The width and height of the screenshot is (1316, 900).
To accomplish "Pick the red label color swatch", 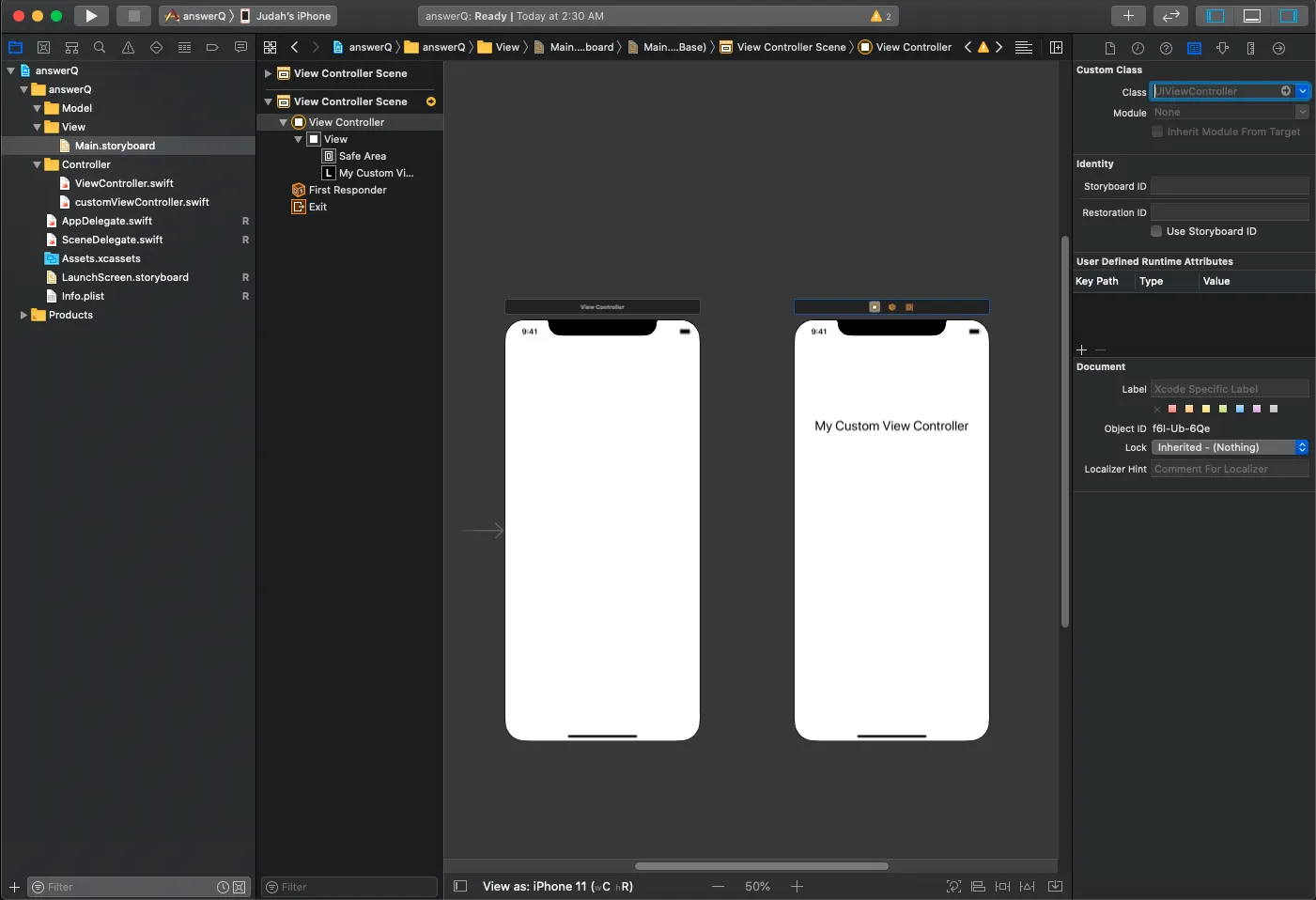I will coord(1172,409).
